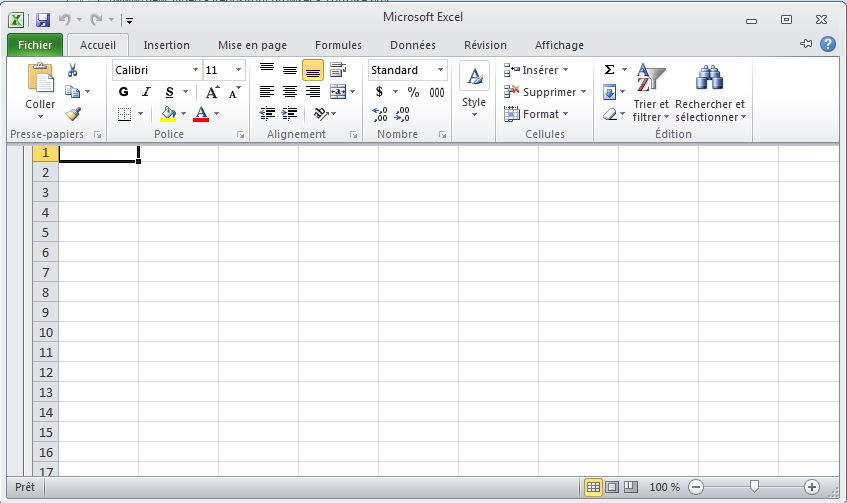The image size is (847, 503).
Task: Switch to the Insertion tab
Action: [x=166, y=45]
